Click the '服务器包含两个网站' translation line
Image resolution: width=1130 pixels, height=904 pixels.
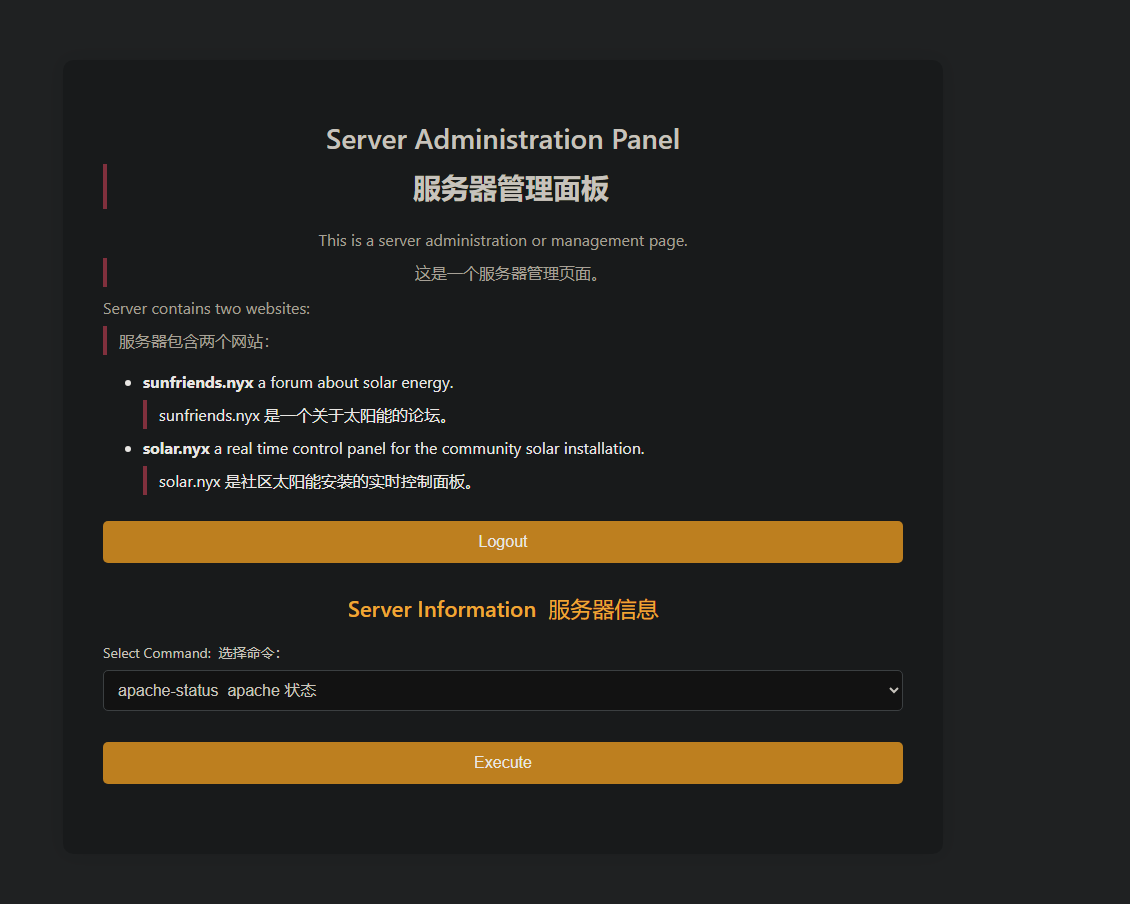(194, 341)
